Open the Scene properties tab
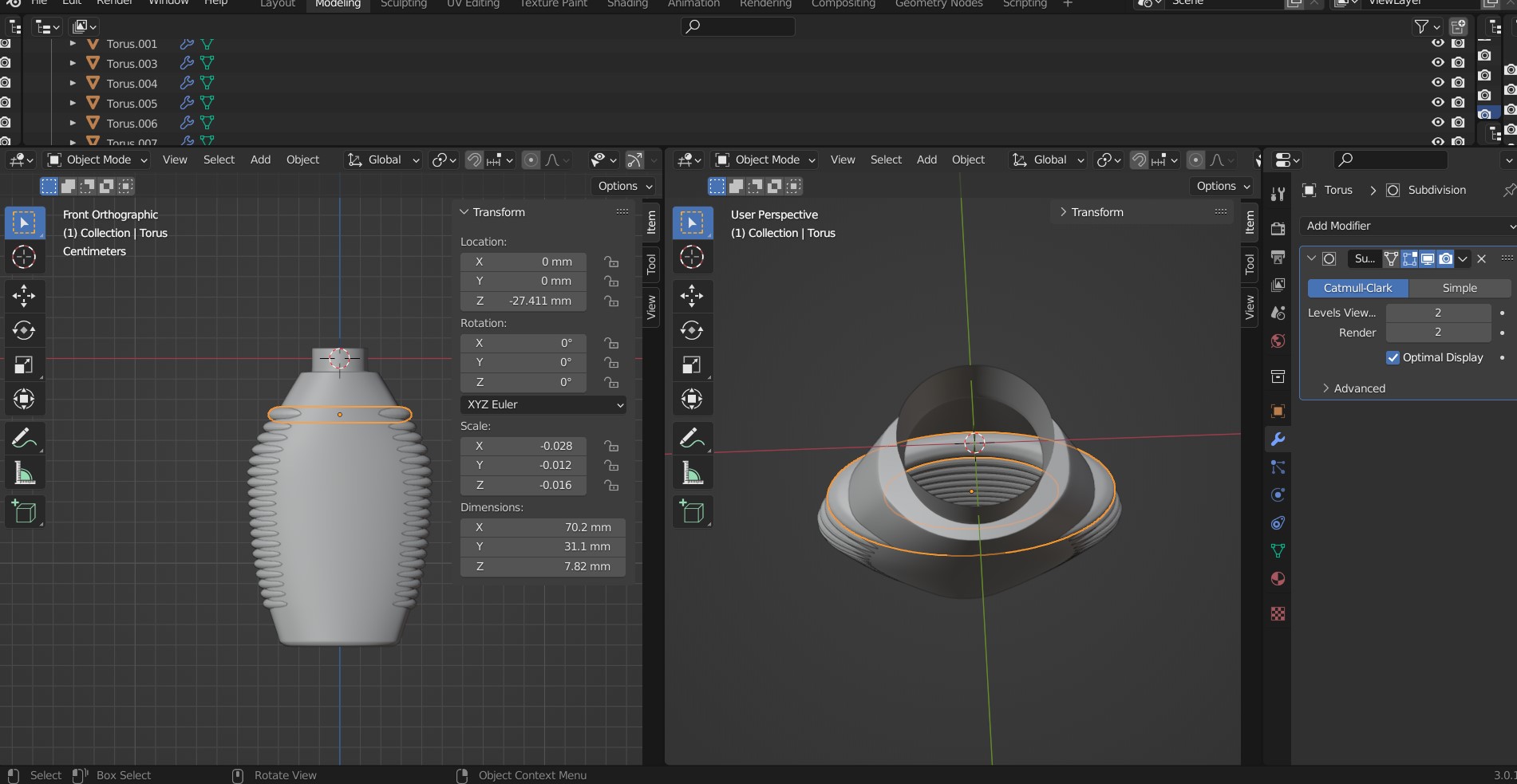 [x=1278, y=313]
